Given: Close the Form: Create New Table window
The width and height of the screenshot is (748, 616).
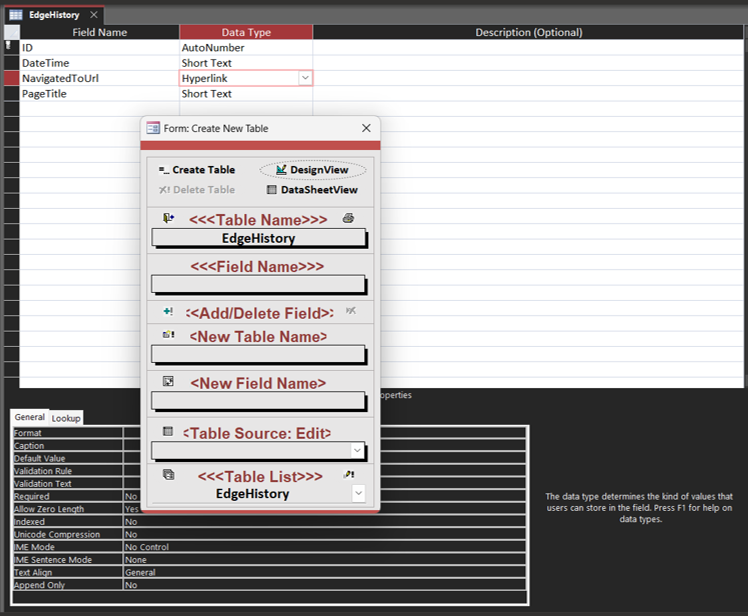Looking at the screenshot, I should click(366, 128).
